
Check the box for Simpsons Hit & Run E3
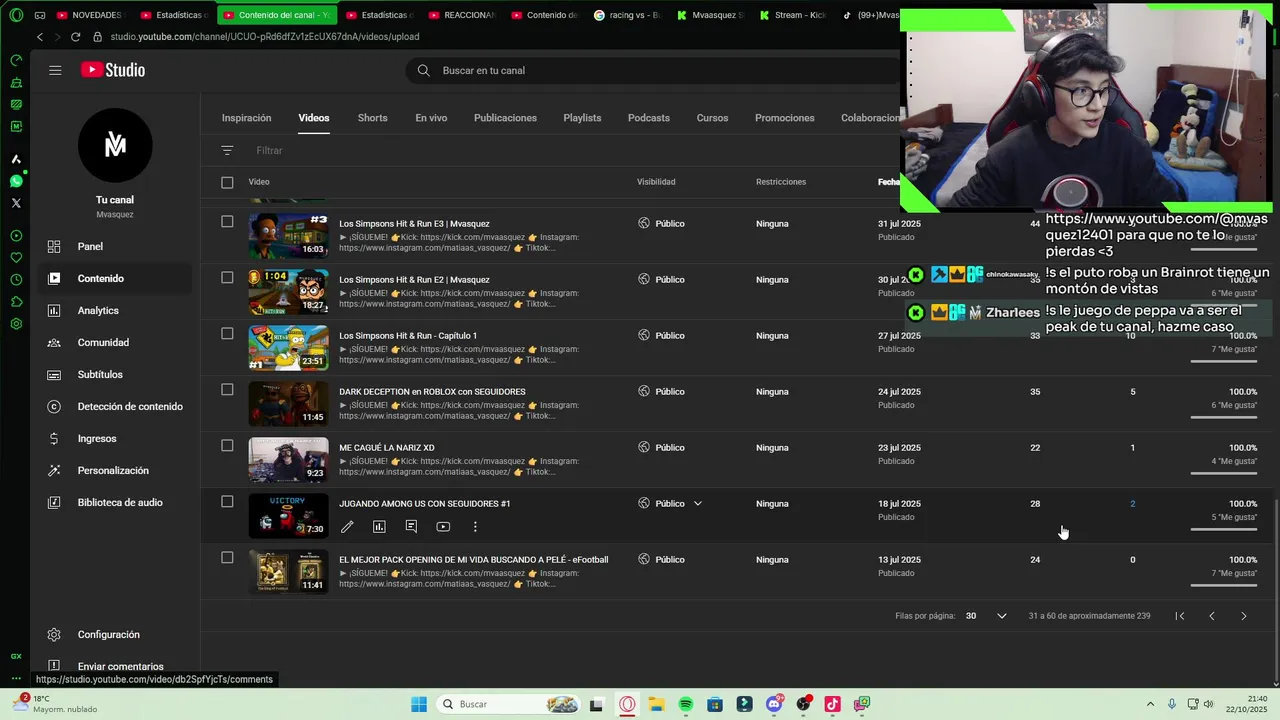click(x=227, y=222)
